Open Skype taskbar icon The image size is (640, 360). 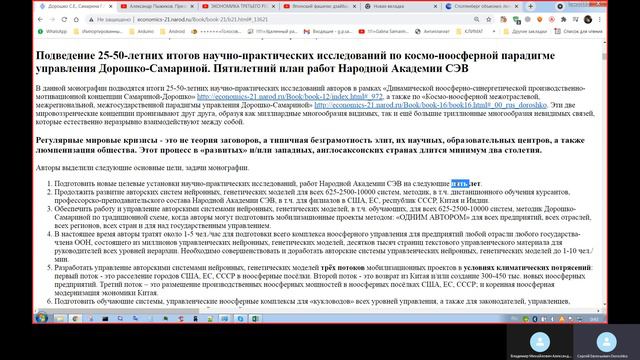[240, 318]
